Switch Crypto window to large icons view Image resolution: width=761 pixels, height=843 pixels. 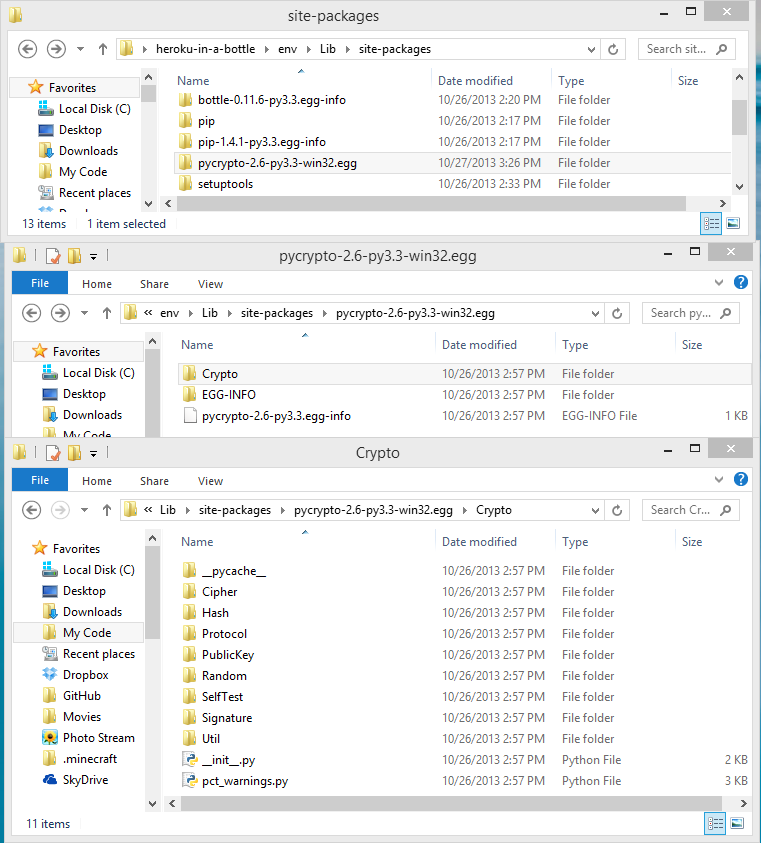(737, 823)
